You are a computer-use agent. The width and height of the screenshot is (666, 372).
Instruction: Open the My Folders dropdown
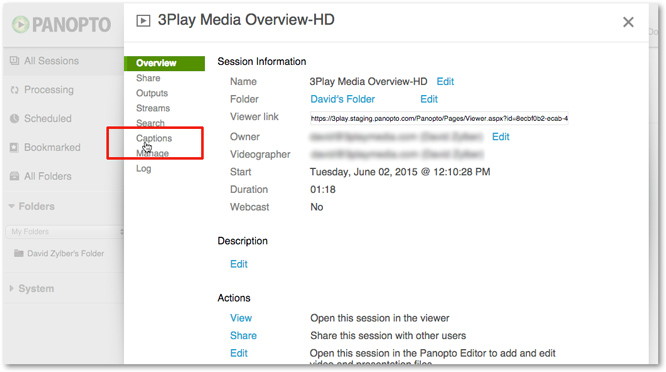pos(65,231)
